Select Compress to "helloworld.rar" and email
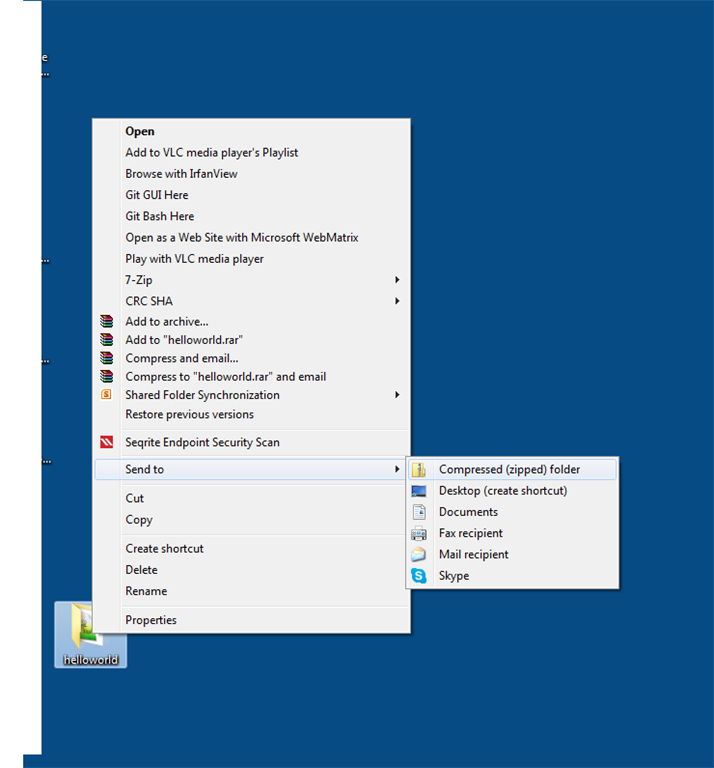Viewport: 714px width, 768px height. click(252, 377)
